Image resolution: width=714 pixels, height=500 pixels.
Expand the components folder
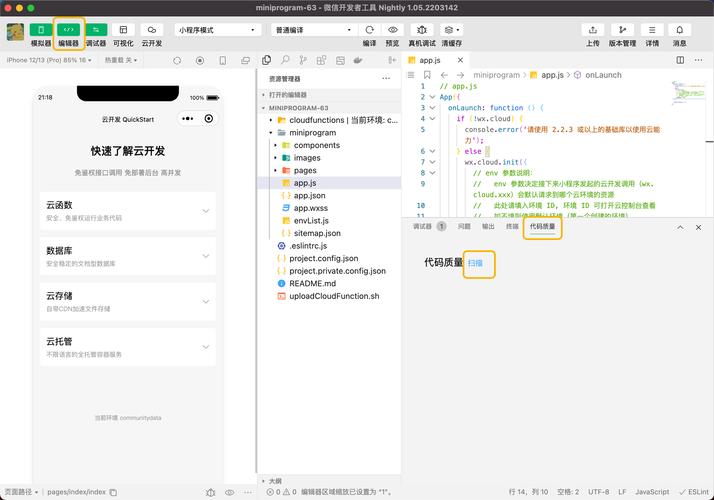coord(329,145)
